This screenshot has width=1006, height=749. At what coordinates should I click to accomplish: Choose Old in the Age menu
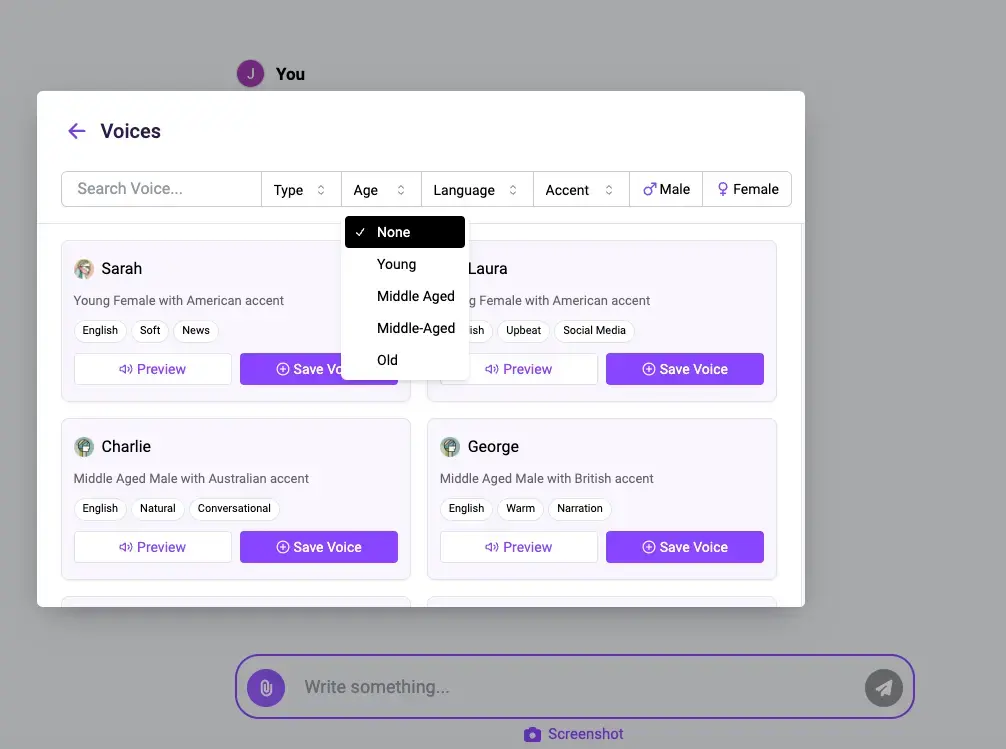click(x=387, y=360)
